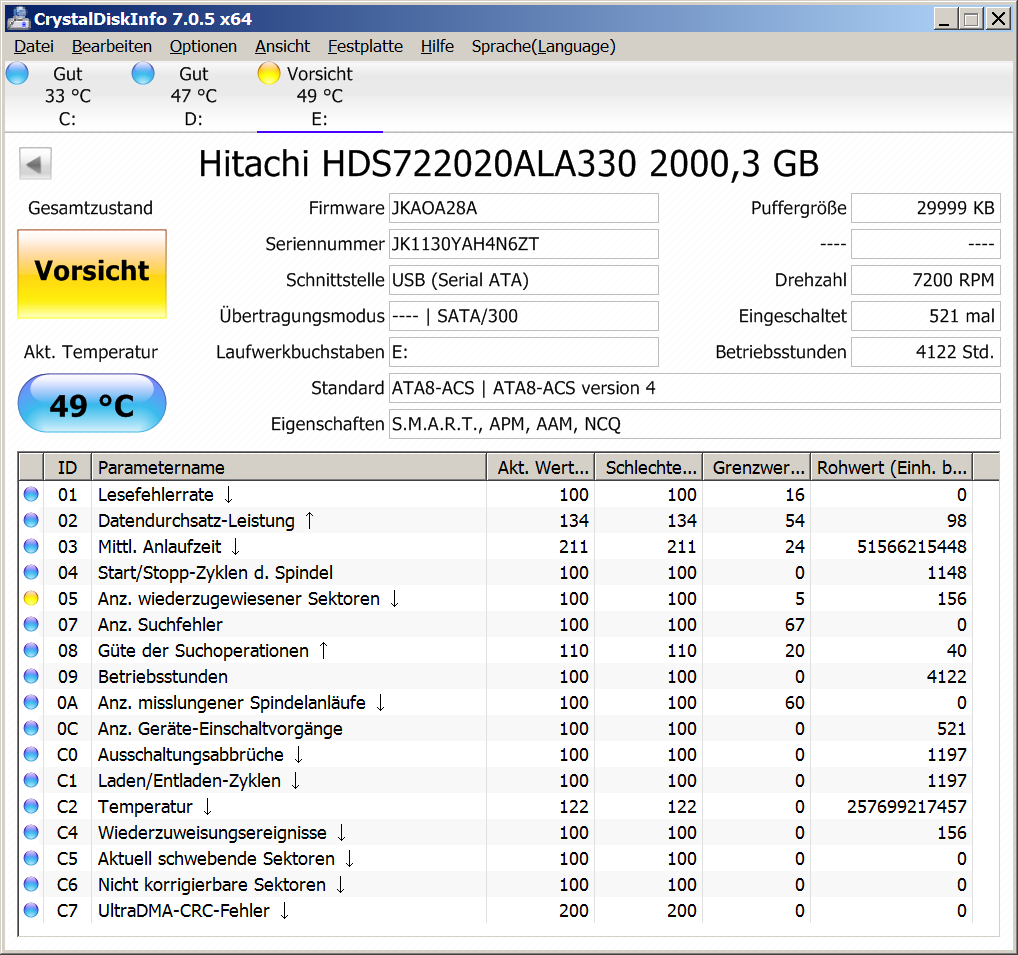Viewport: 1018px width, 955px height.
Task: Click the blue status orb for drive D:
Action: pyautogui.click(x=143, y=73)
